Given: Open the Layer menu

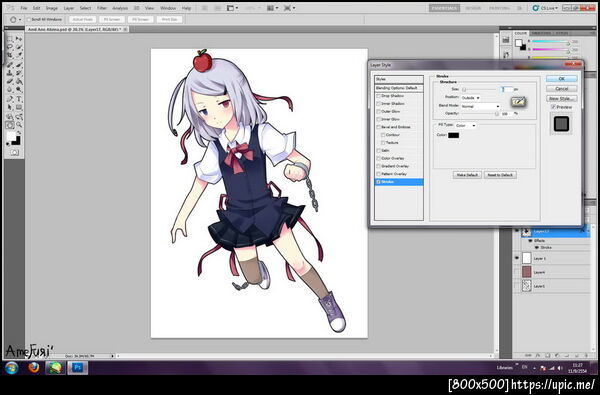Looking at the screenshot, I should [69, 8].
